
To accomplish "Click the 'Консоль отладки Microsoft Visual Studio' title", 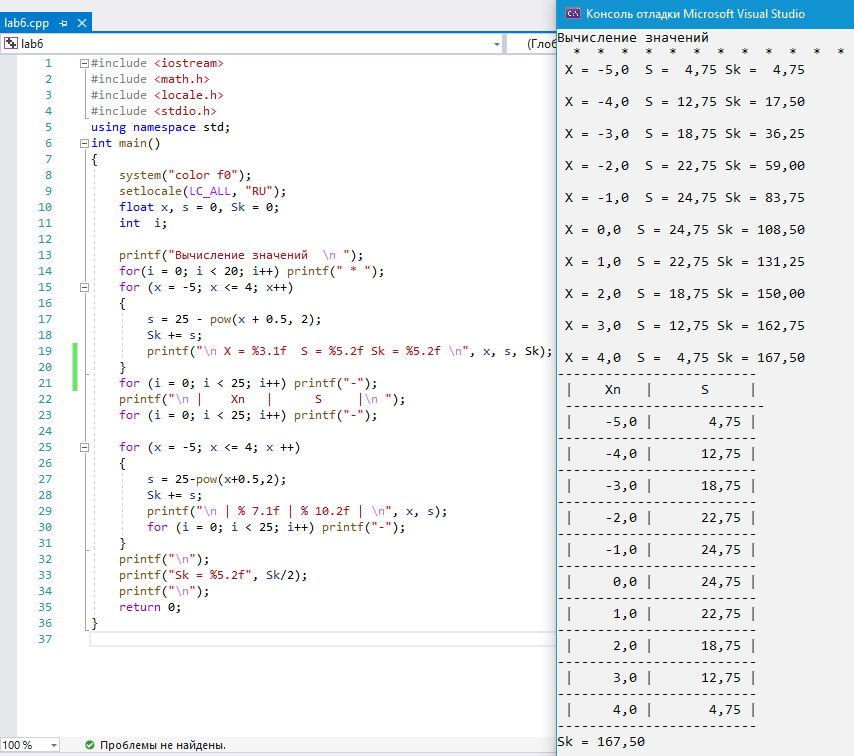I will pos(695,14).
